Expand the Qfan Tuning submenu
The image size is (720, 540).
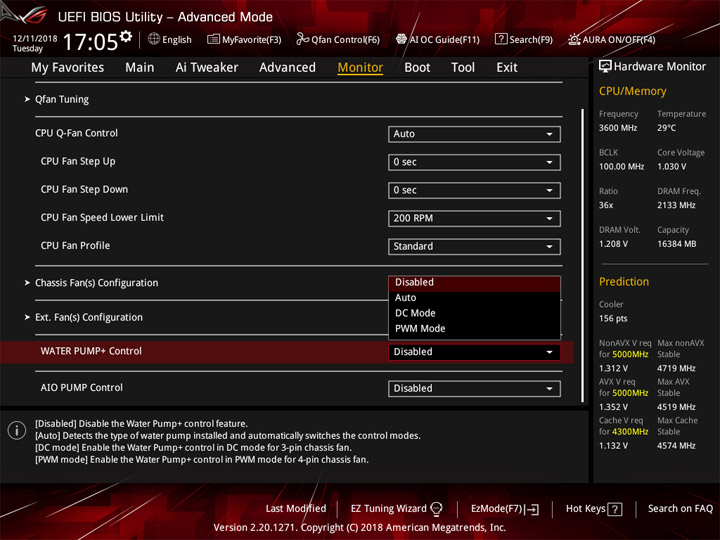[62, 99]
